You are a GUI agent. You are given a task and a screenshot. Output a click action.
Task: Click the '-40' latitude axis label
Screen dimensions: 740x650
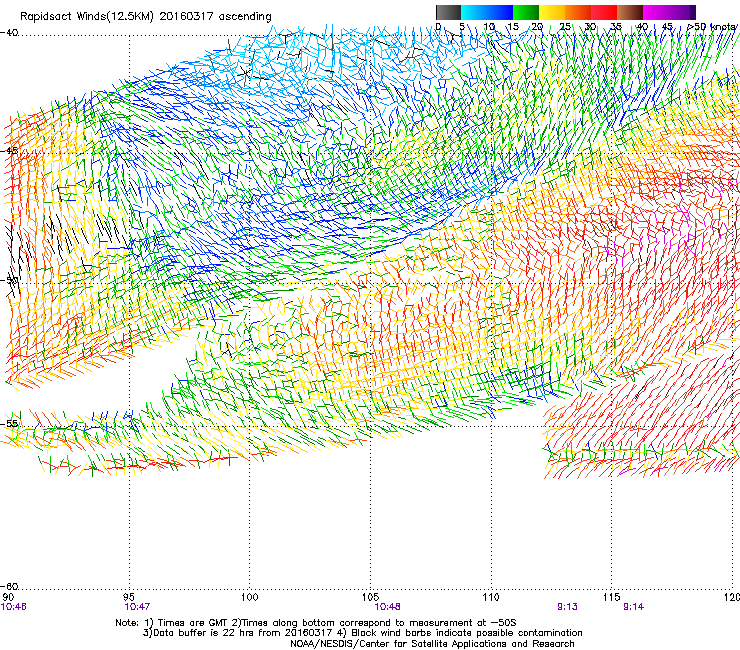tap(9, 33)
